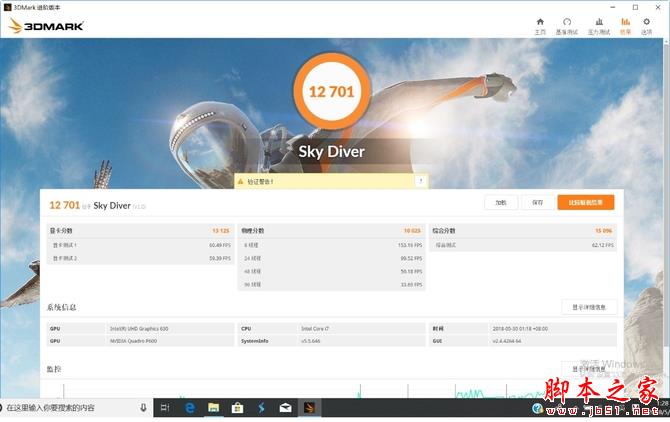Select the 3DMark taskbar icon
The width and height of the screenshot is (670, 422).
click(x=309, y=408)
